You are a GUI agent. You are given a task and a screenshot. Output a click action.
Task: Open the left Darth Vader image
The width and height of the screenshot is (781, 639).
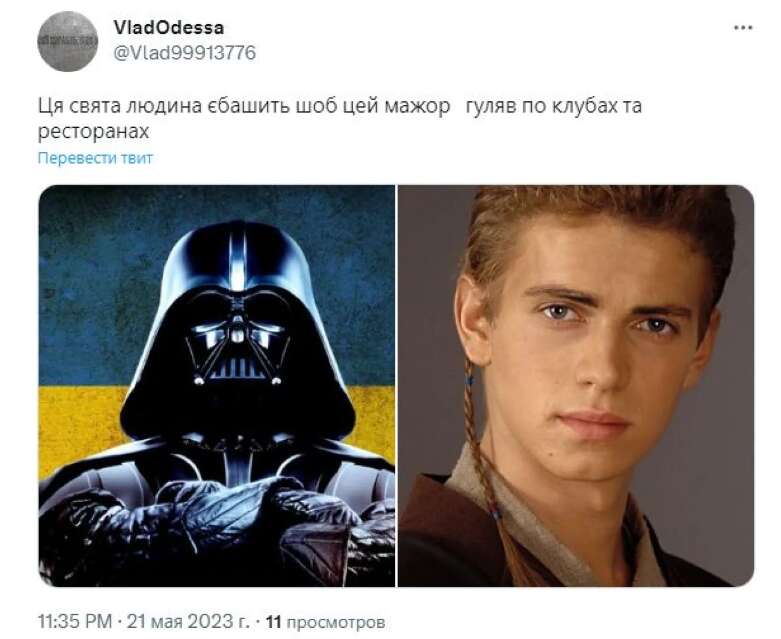tap(217, 385)
